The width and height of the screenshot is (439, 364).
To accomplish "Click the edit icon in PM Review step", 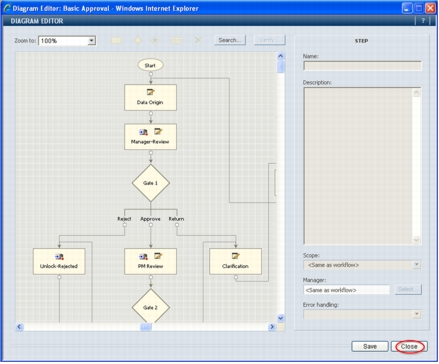I will (x=158, y=256).
